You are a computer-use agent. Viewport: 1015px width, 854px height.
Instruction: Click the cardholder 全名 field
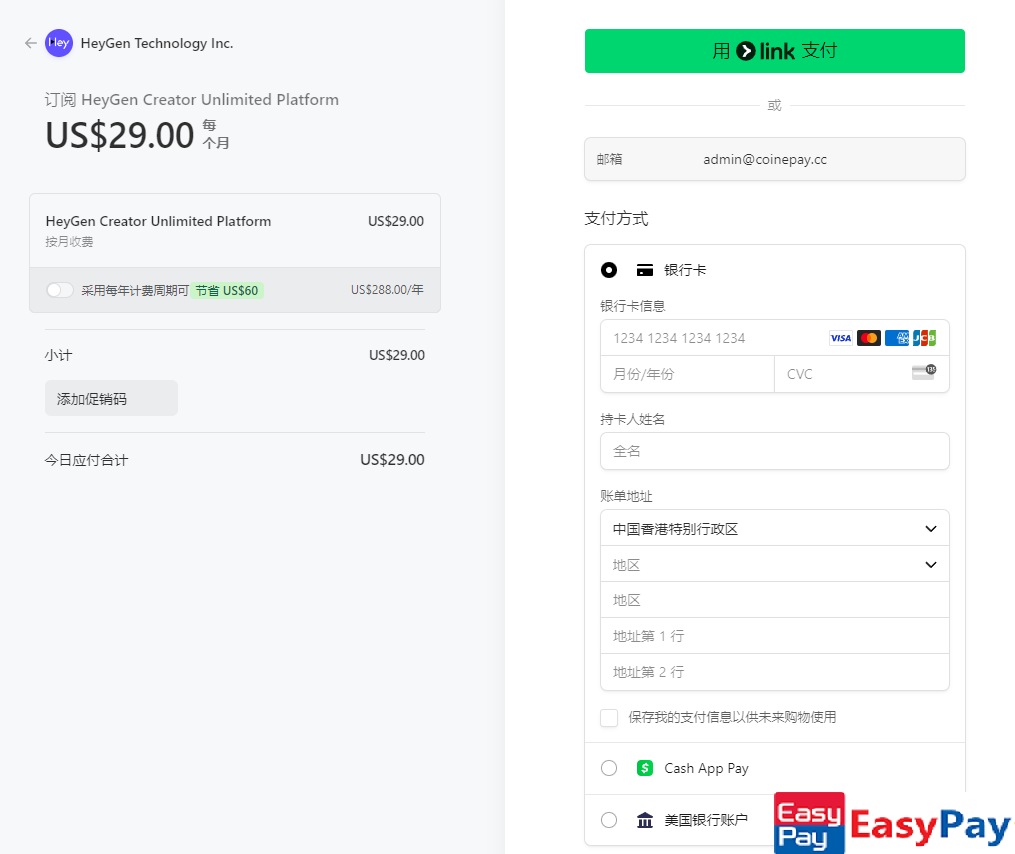coord(775,451)
